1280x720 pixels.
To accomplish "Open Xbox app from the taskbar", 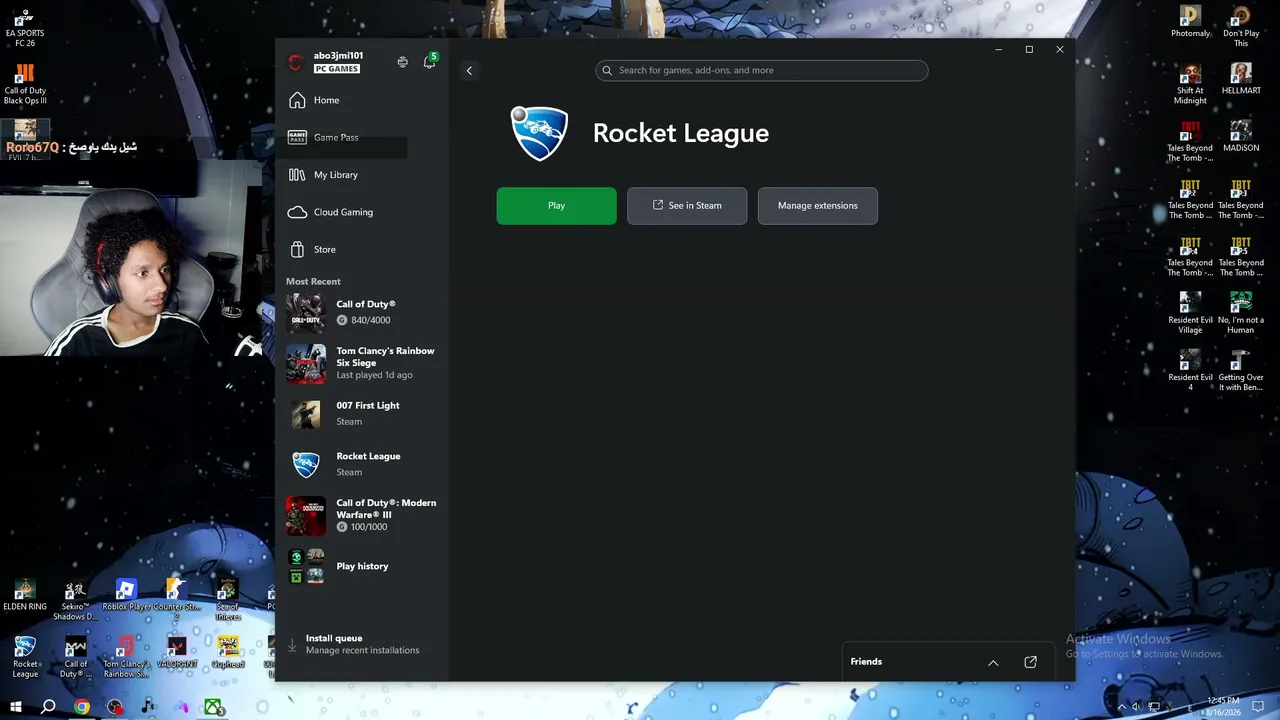I will pyautogui.click(x=214, y=707).
